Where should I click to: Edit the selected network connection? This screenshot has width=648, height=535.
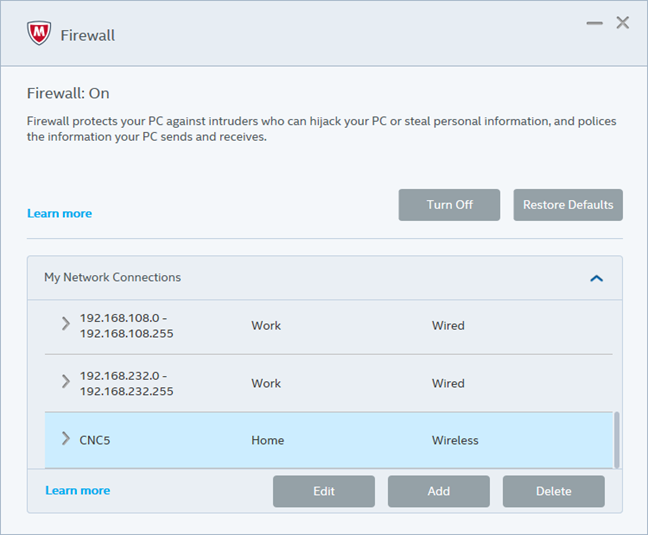(324, 491)
